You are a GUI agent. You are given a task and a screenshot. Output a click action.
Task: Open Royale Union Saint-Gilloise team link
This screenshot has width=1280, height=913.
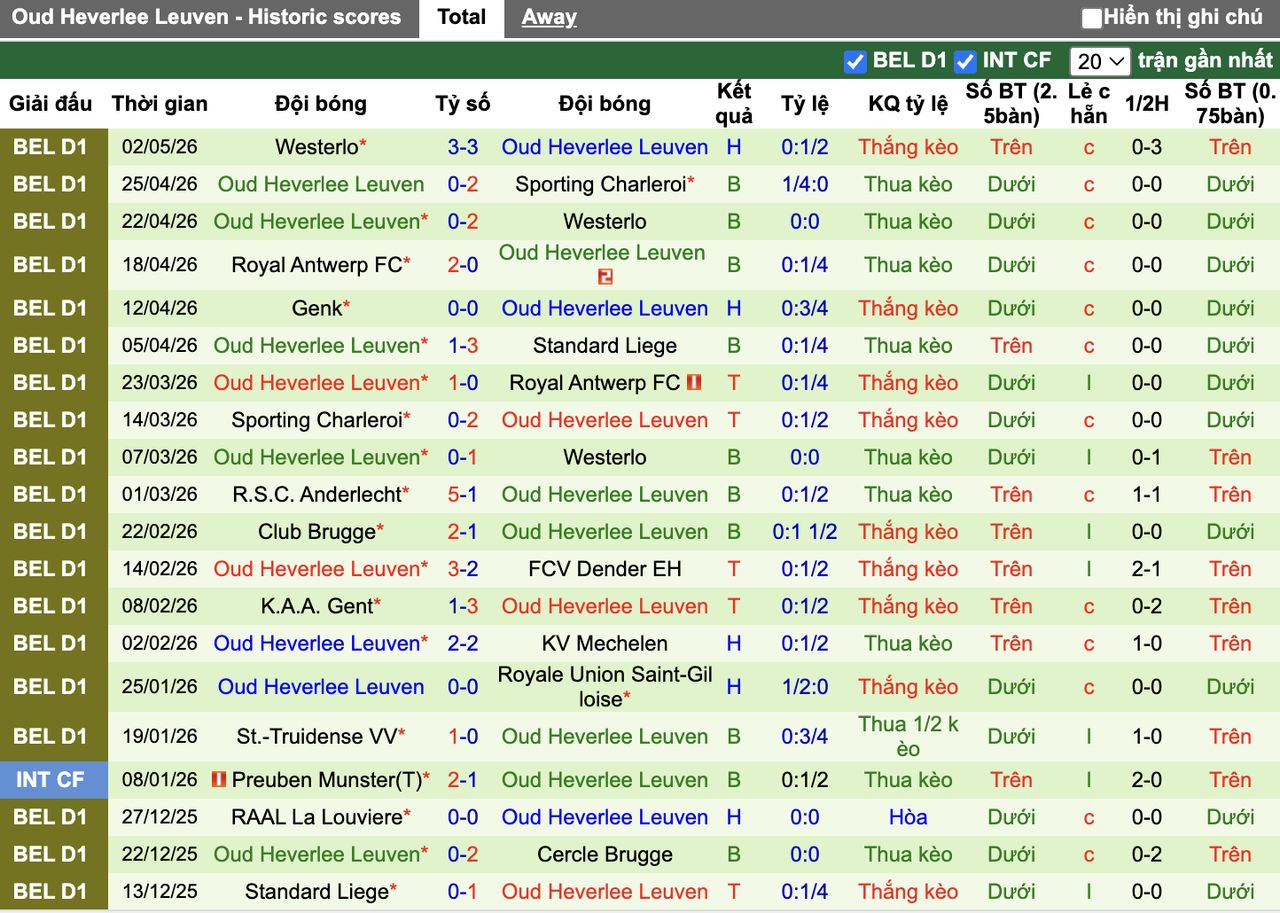[x=605, y=687]
